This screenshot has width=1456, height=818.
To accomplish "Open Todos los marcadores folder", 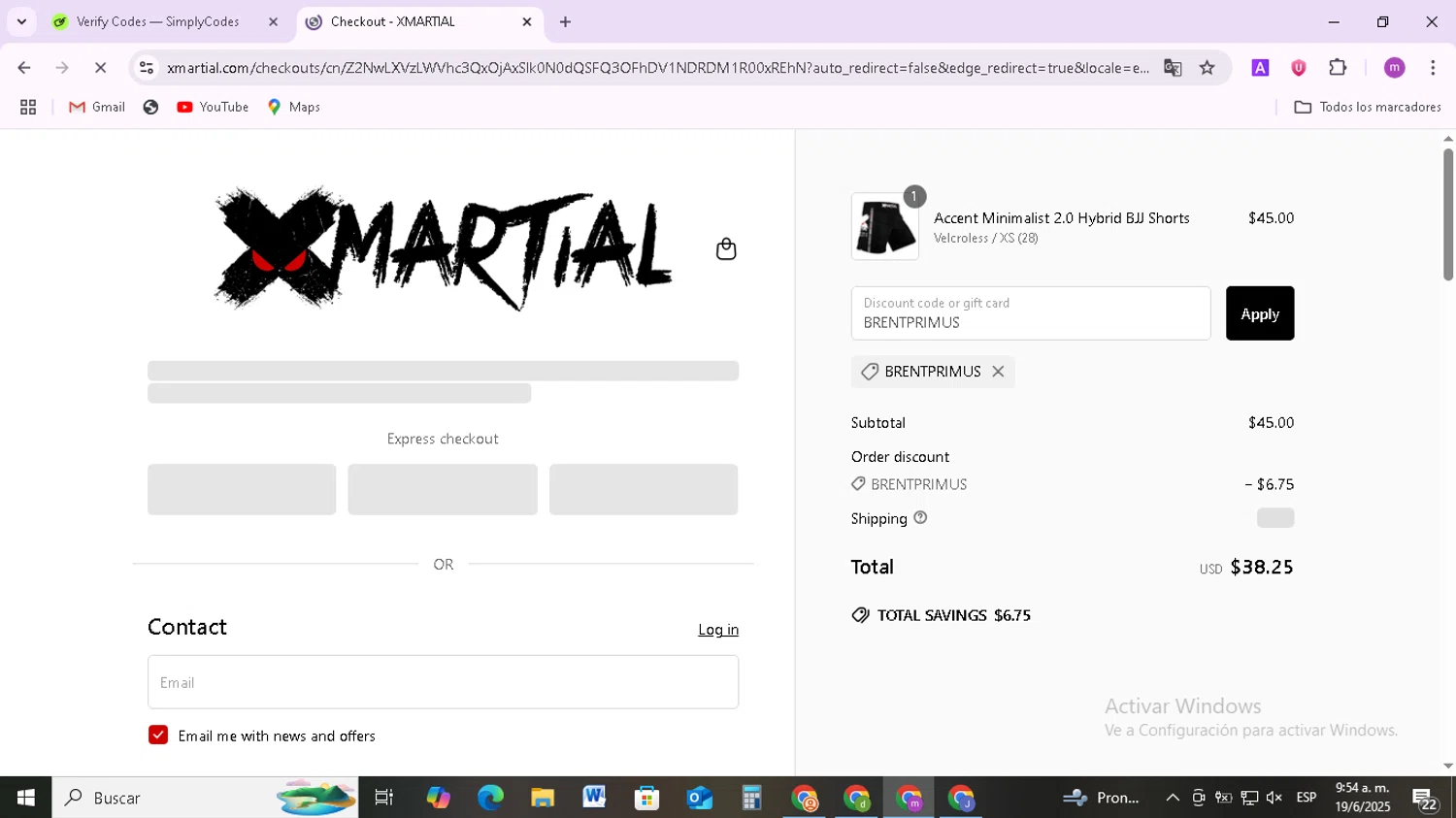I will pos(1368,107).
